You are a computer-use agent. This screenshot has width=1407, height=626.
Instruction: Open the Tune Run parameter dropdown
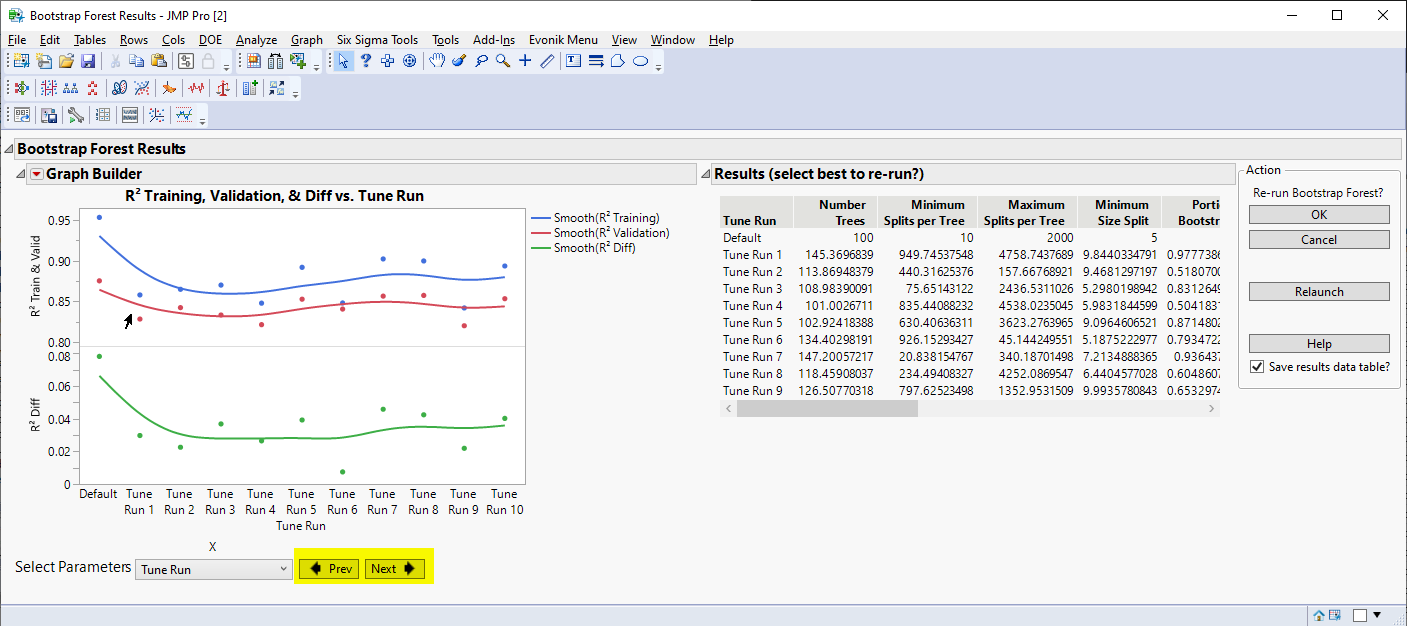tap(283, 567)
